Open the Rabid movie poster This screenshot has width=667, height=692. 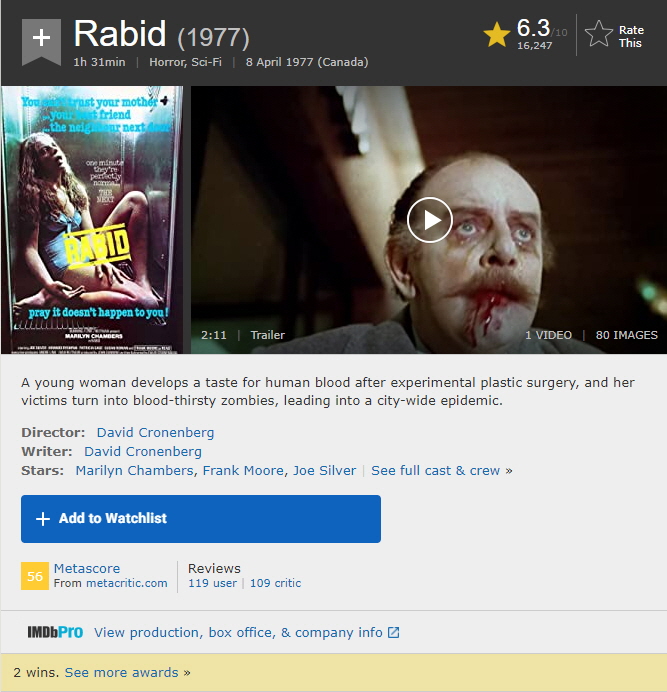coord(92,220)
